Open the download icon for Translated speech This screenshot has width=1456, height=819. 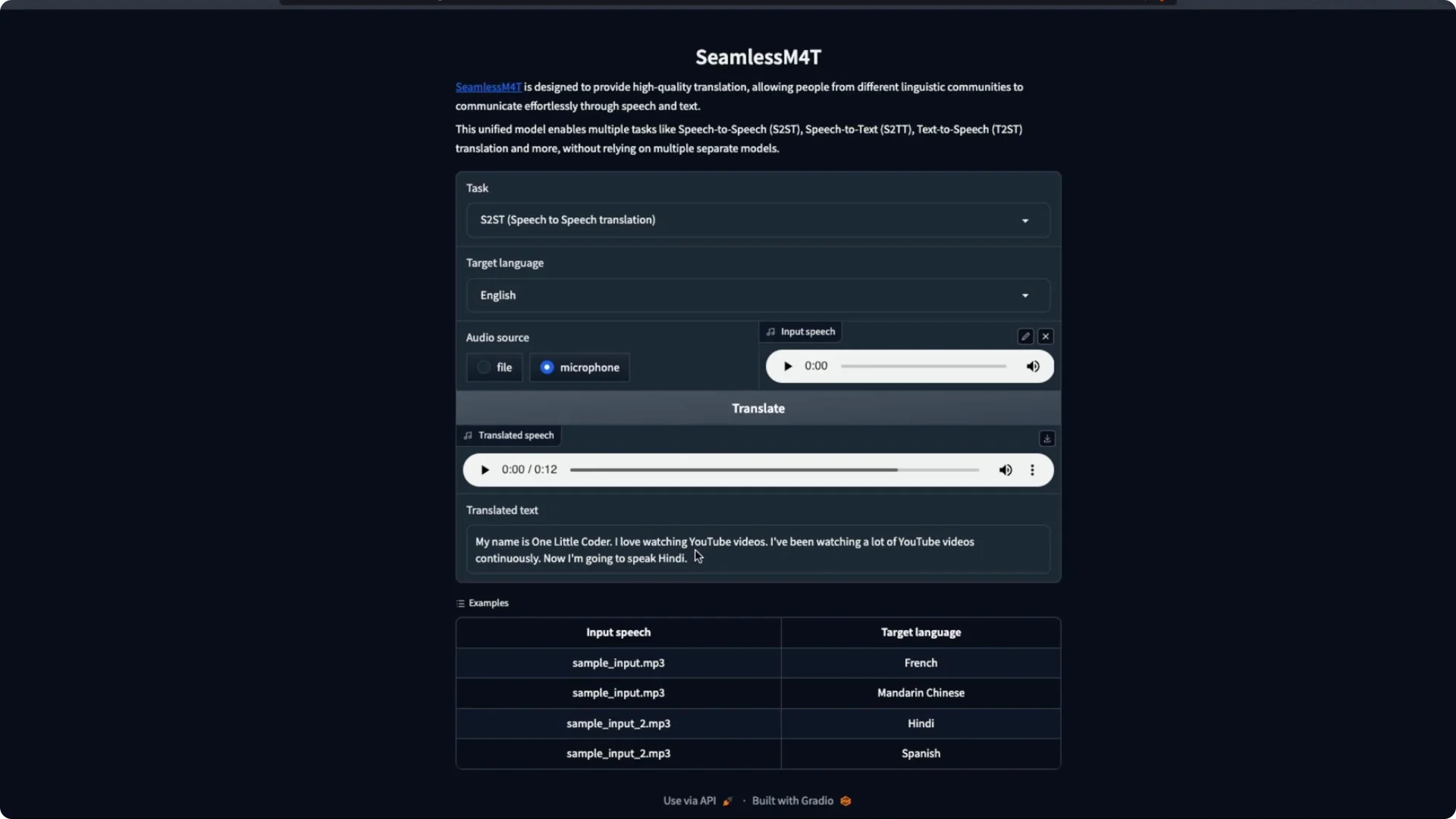[1046, 438]
